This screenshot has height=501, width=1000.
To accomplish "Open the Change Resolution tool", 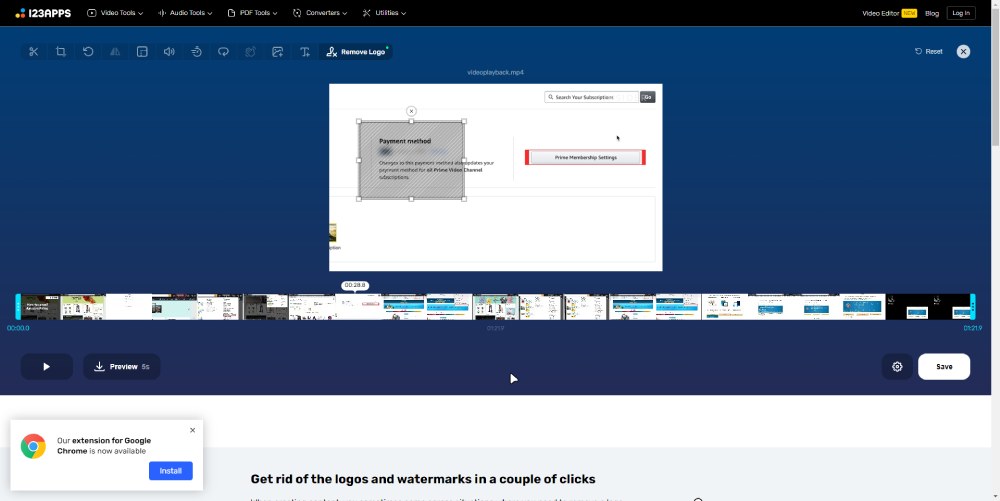I will pos(142,52).
